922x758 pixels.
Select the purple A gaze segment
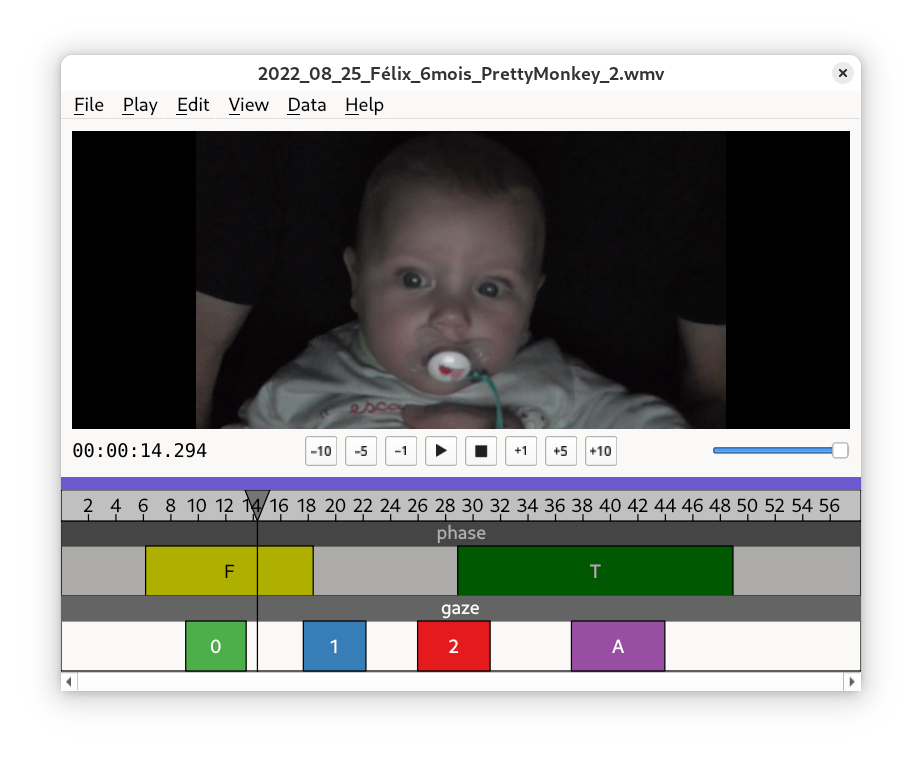(x=618, y=646)
